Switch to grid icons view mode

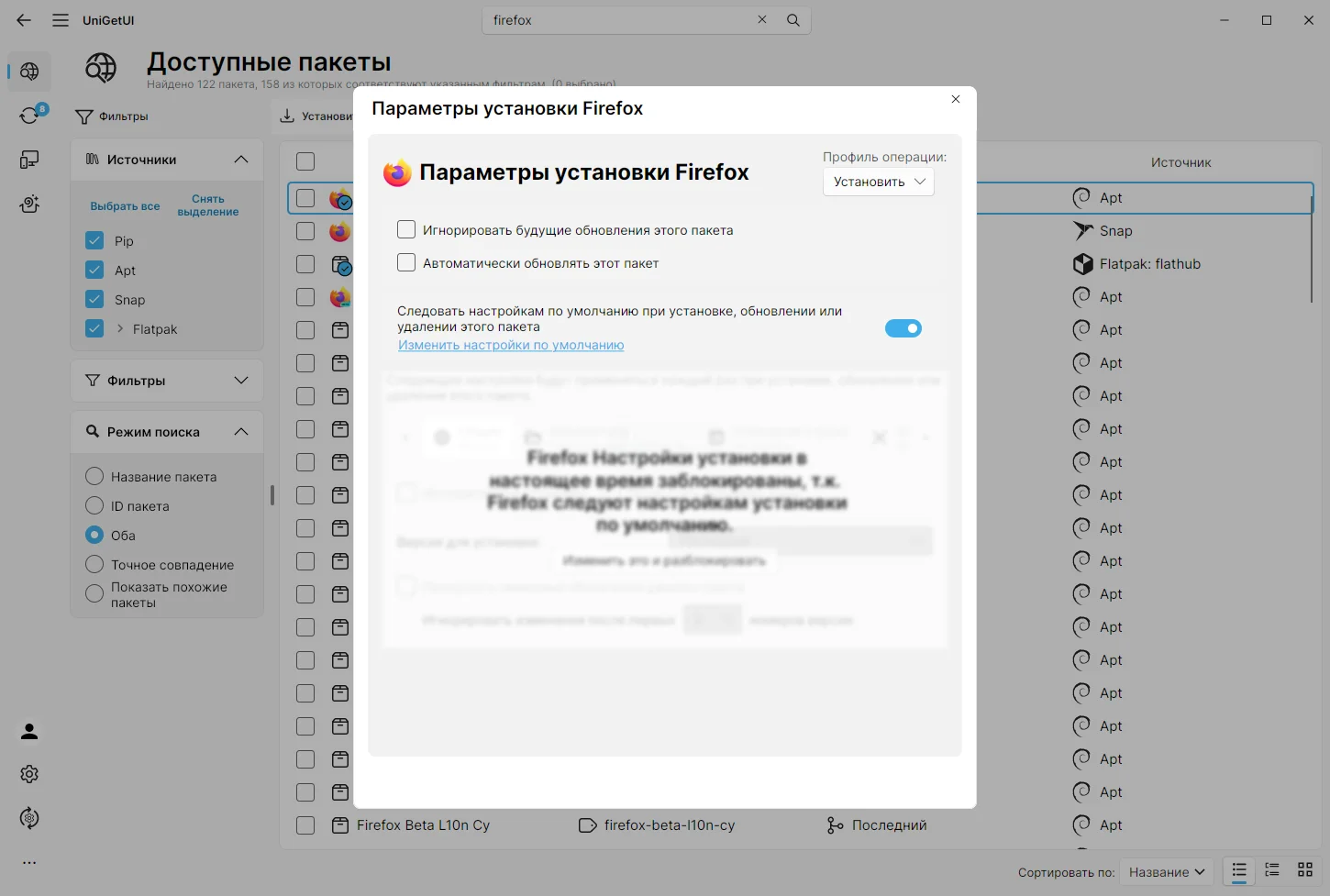pyautogui.click(x=1305, y=871)
